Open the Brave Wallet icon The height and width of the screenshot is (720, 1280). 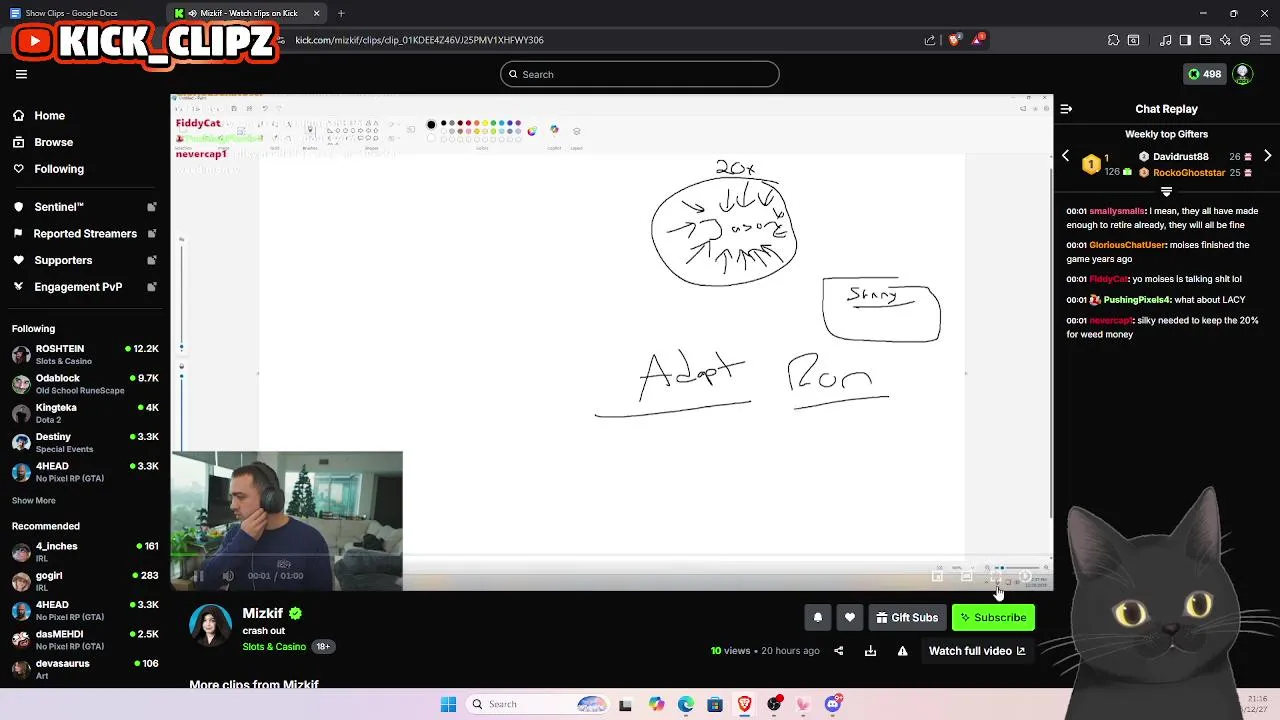click(x=1205, y=40)
